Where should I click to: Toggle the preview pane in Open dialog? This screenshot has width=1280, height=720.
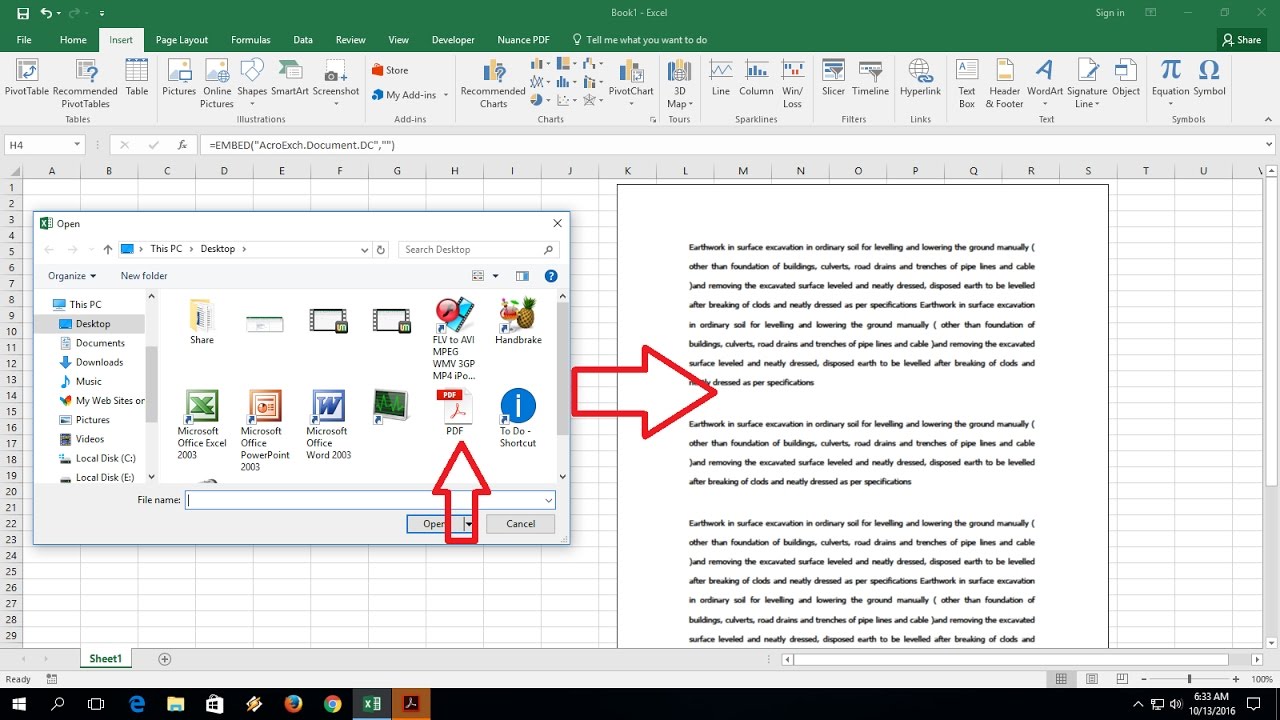pos(522,276)
